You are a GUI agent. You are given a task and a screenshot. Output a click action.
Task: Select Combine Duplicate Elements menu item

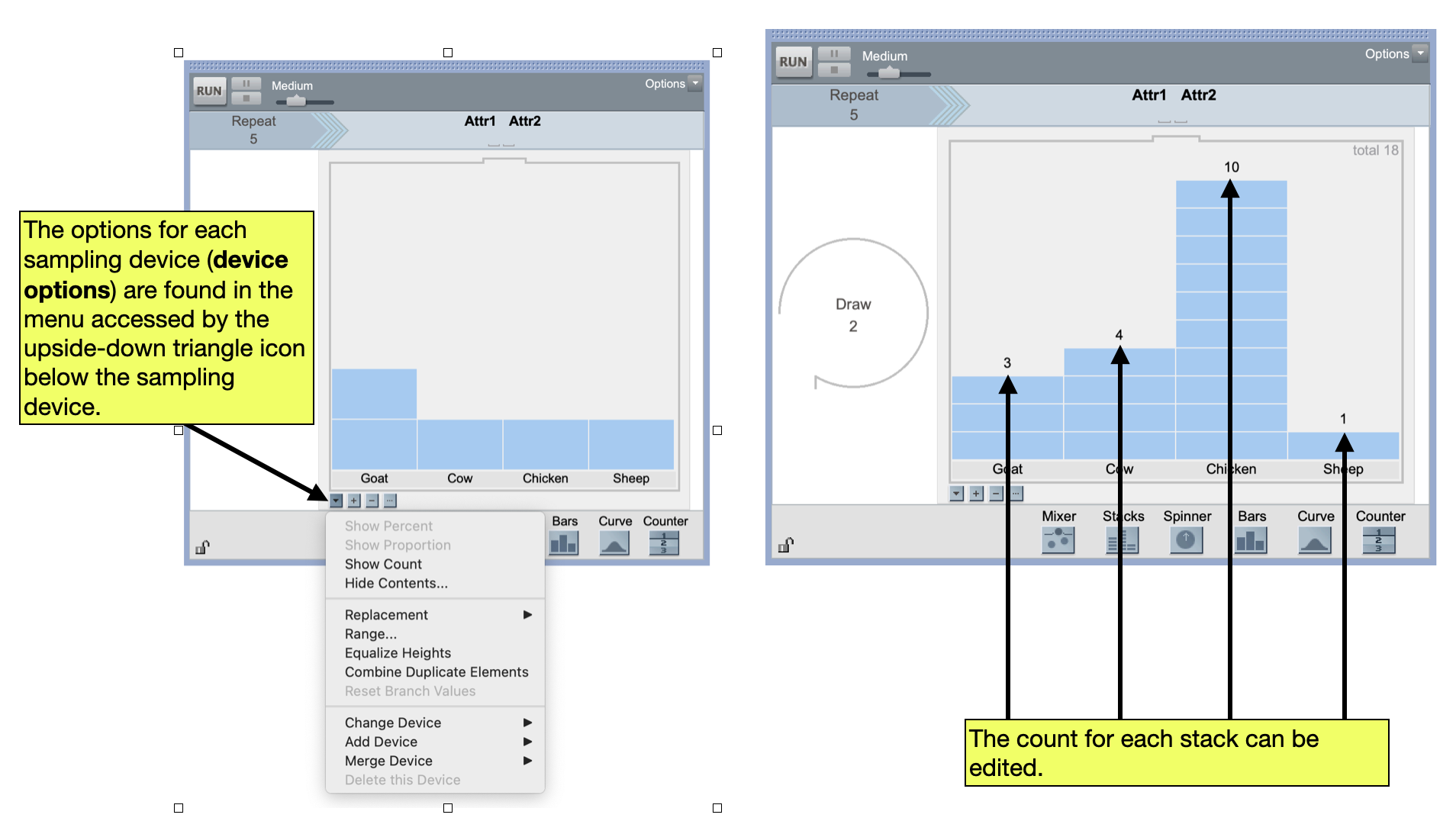[436, 671]
